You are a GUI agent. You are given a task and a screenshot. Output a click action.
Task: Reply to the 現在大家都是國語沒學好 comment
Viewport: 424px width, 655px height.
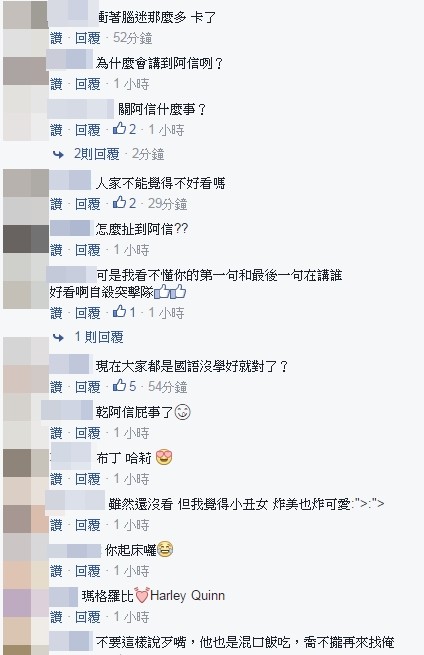point(88,387)
